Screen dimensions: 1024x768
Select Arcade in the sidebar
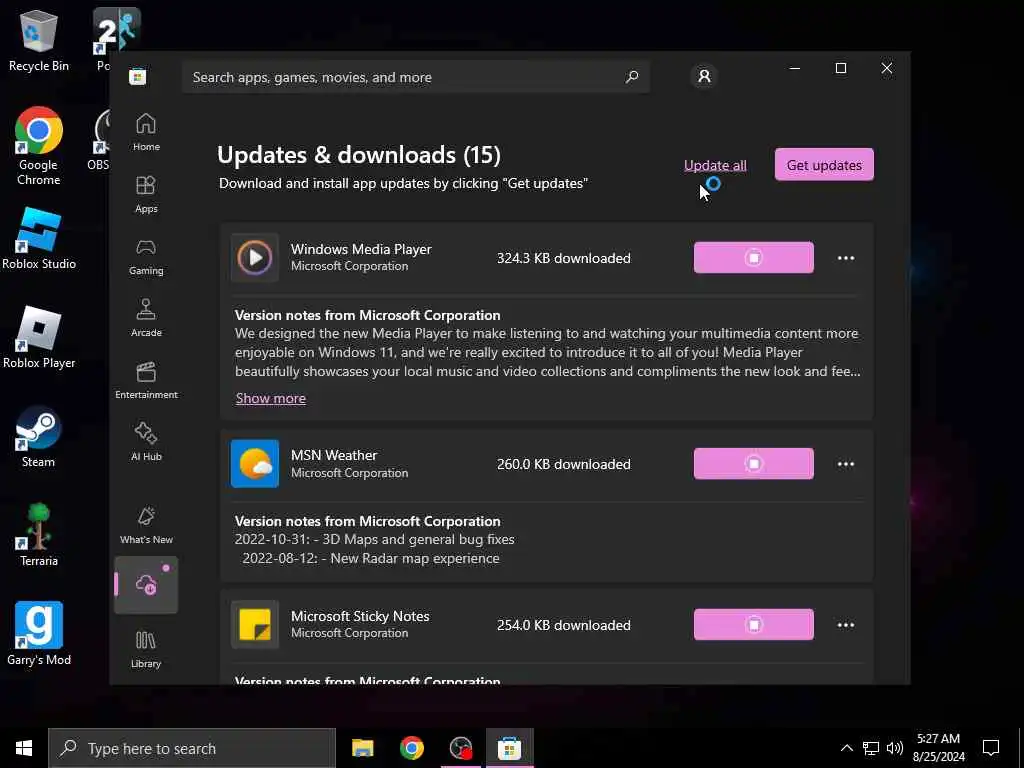(x=146, y=319)
